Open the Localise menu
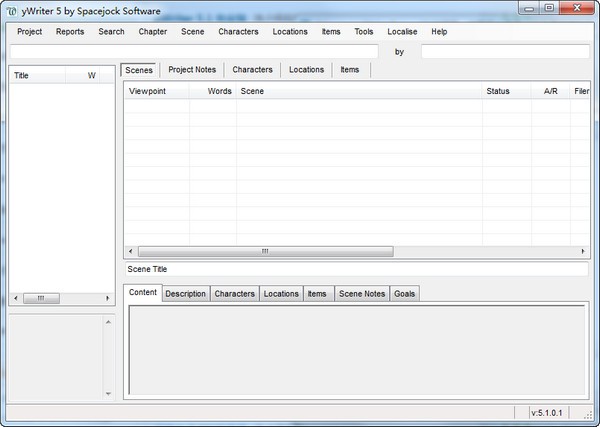Image resolution: width=600 pixels, height=427 pixels. [402, 32]
